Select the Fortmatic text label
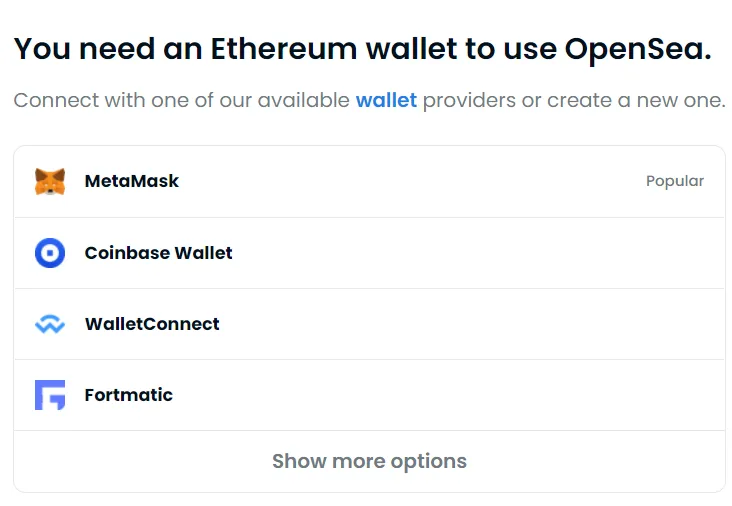 (129, 395)
